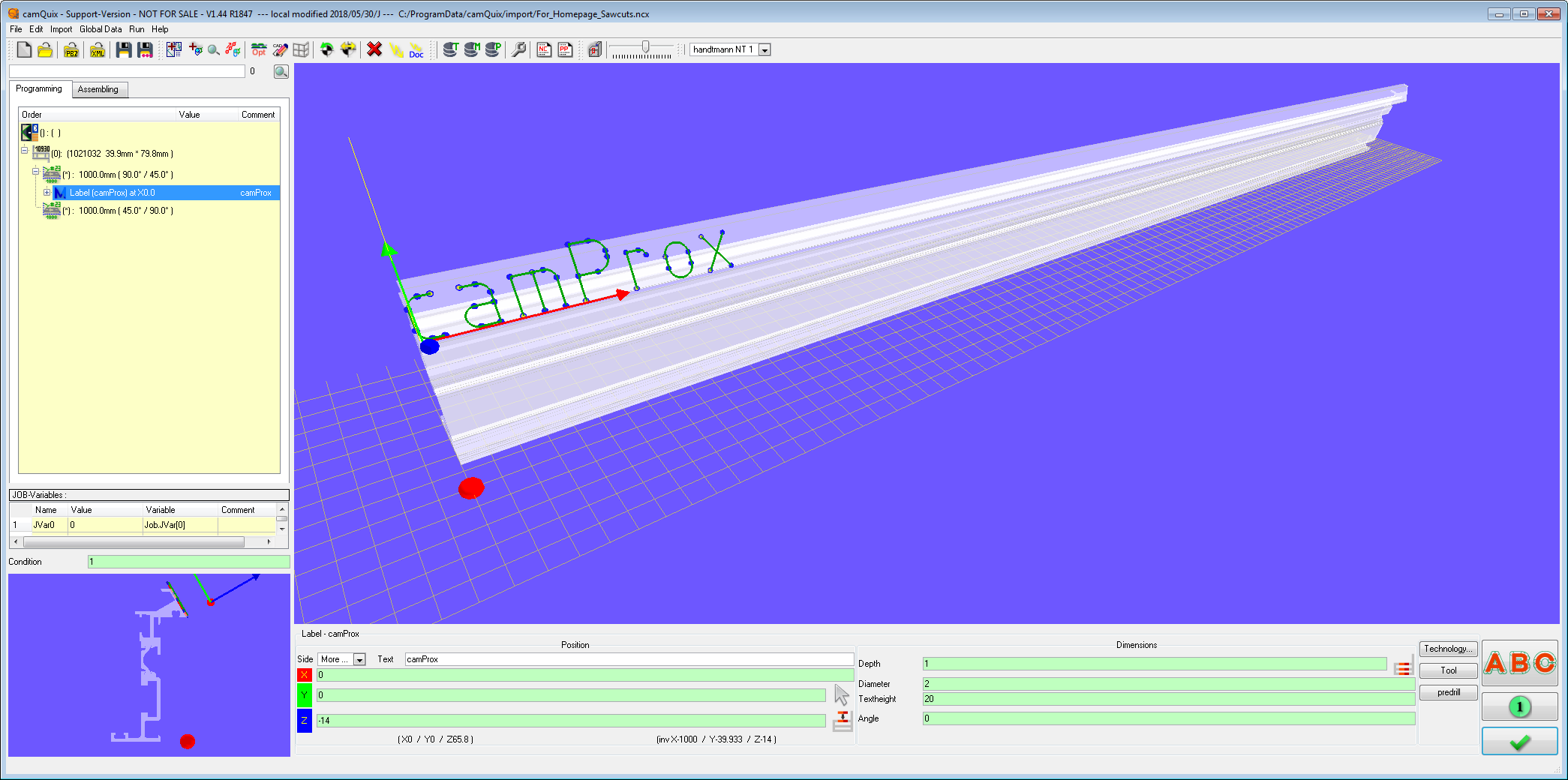Click the grid table toolbar icon

(x=301, y=49)
